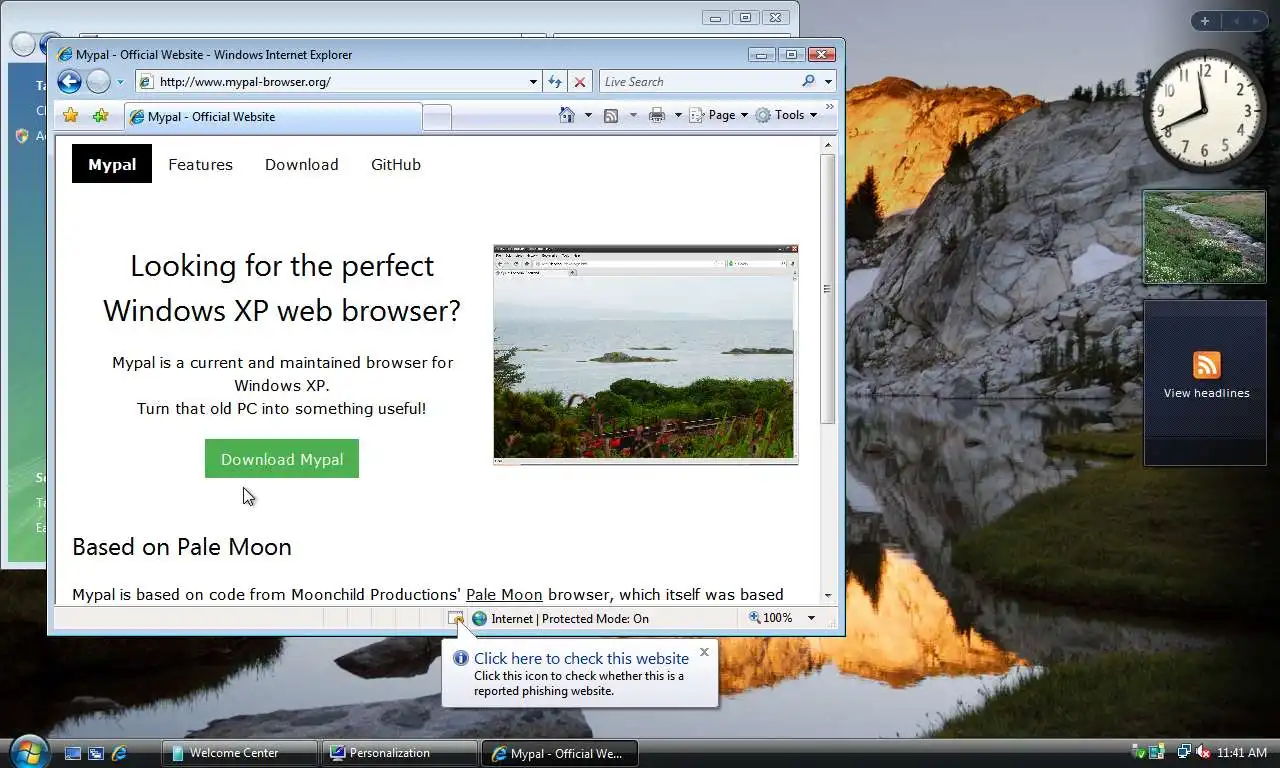The height and width of the screenshot is (768, 1280).
Task: Click the Mypal browser screenshot image
Action: point(646,354)
